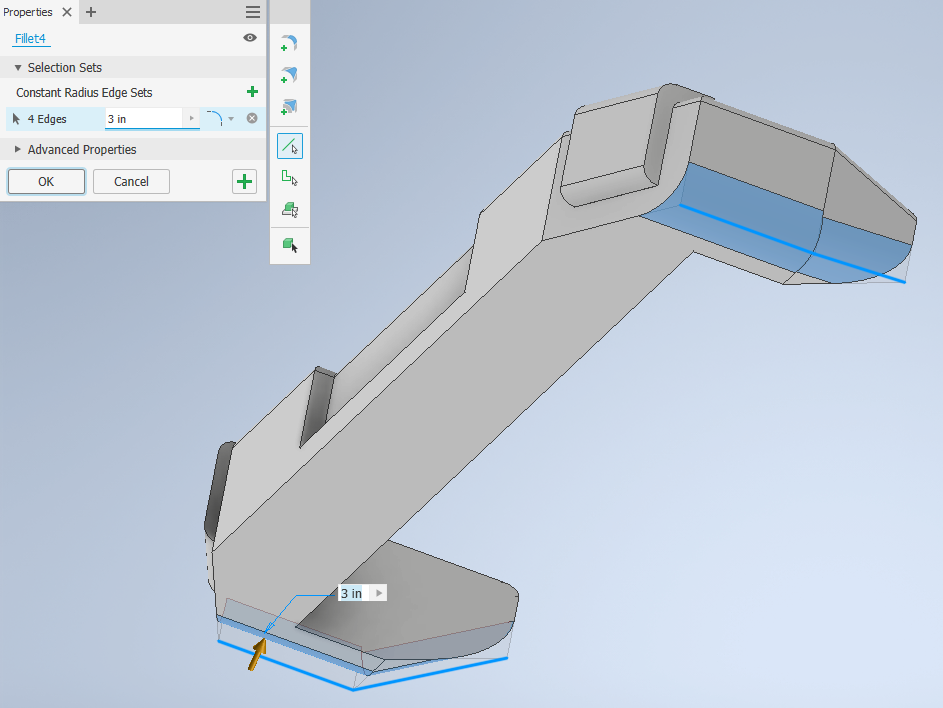Click the tangent fillet type icon
Screen dimensions: 943x708
(214, 119)
